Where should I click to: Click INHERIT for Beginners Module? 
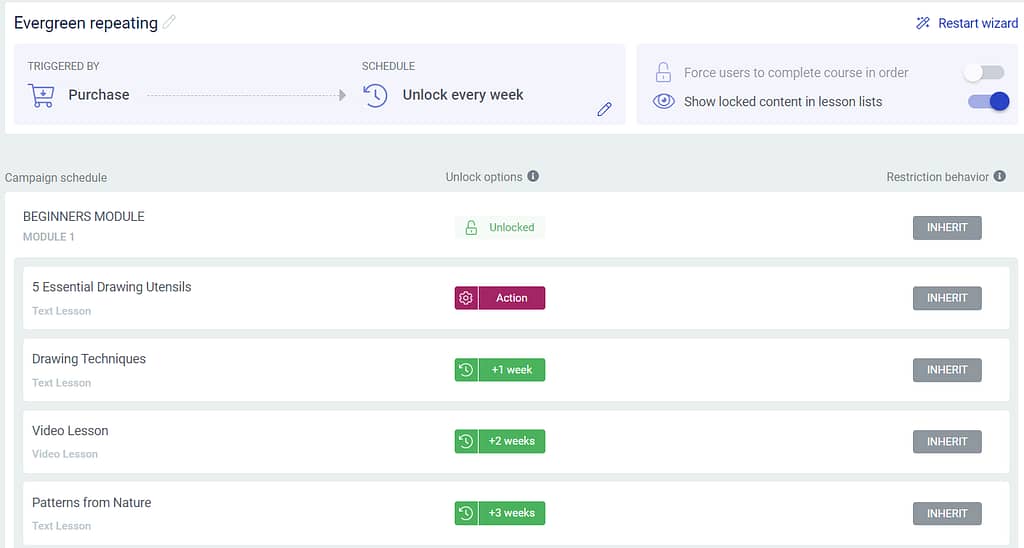point(947,227)
